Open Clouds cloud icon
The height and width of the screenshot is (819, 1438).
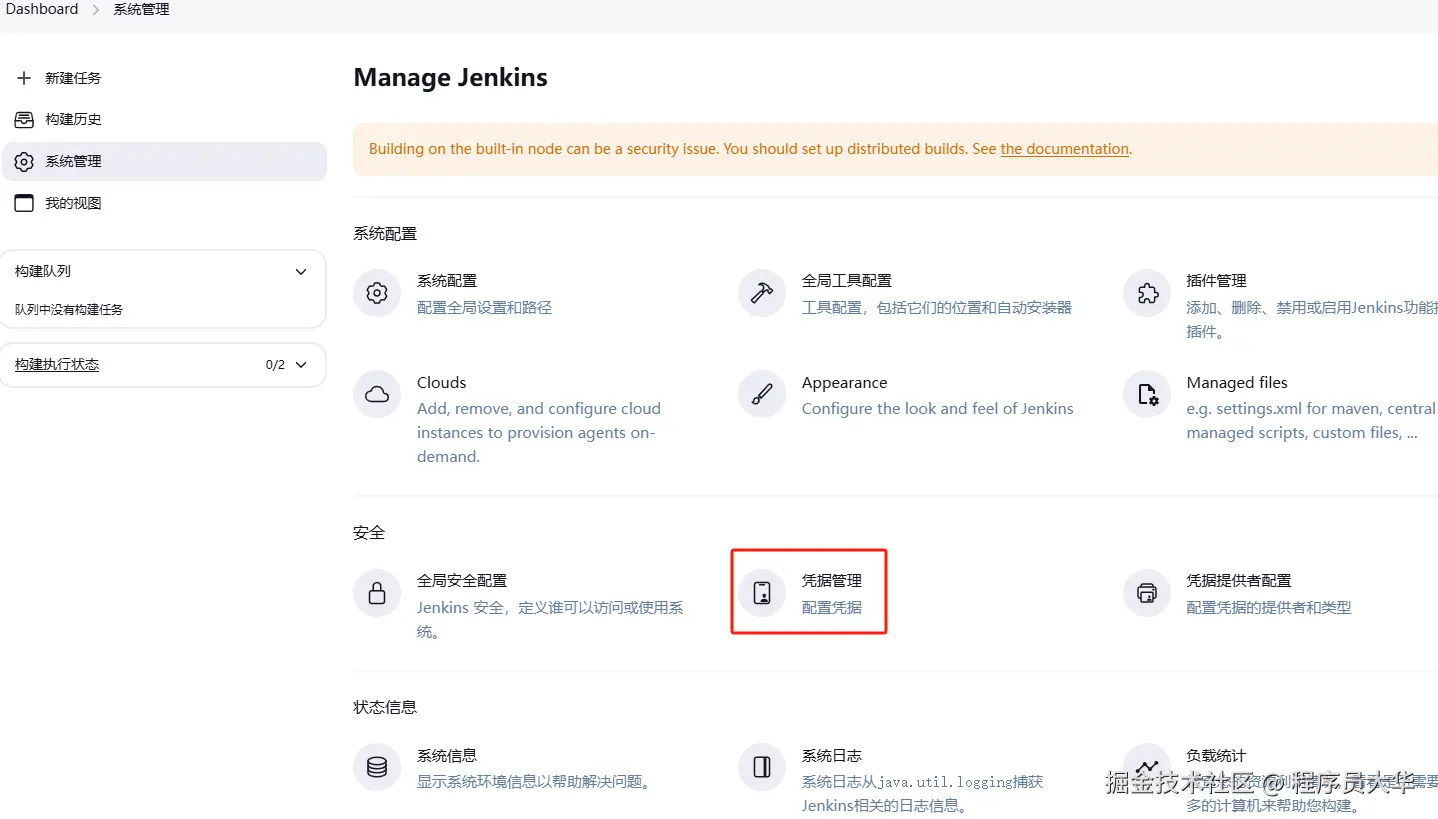[377, 395]
